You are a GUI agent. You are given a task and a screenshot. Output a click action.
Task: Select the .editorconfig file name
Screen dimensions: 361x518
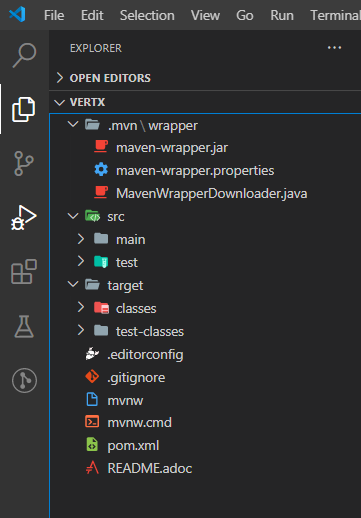(x=145, y=355)
